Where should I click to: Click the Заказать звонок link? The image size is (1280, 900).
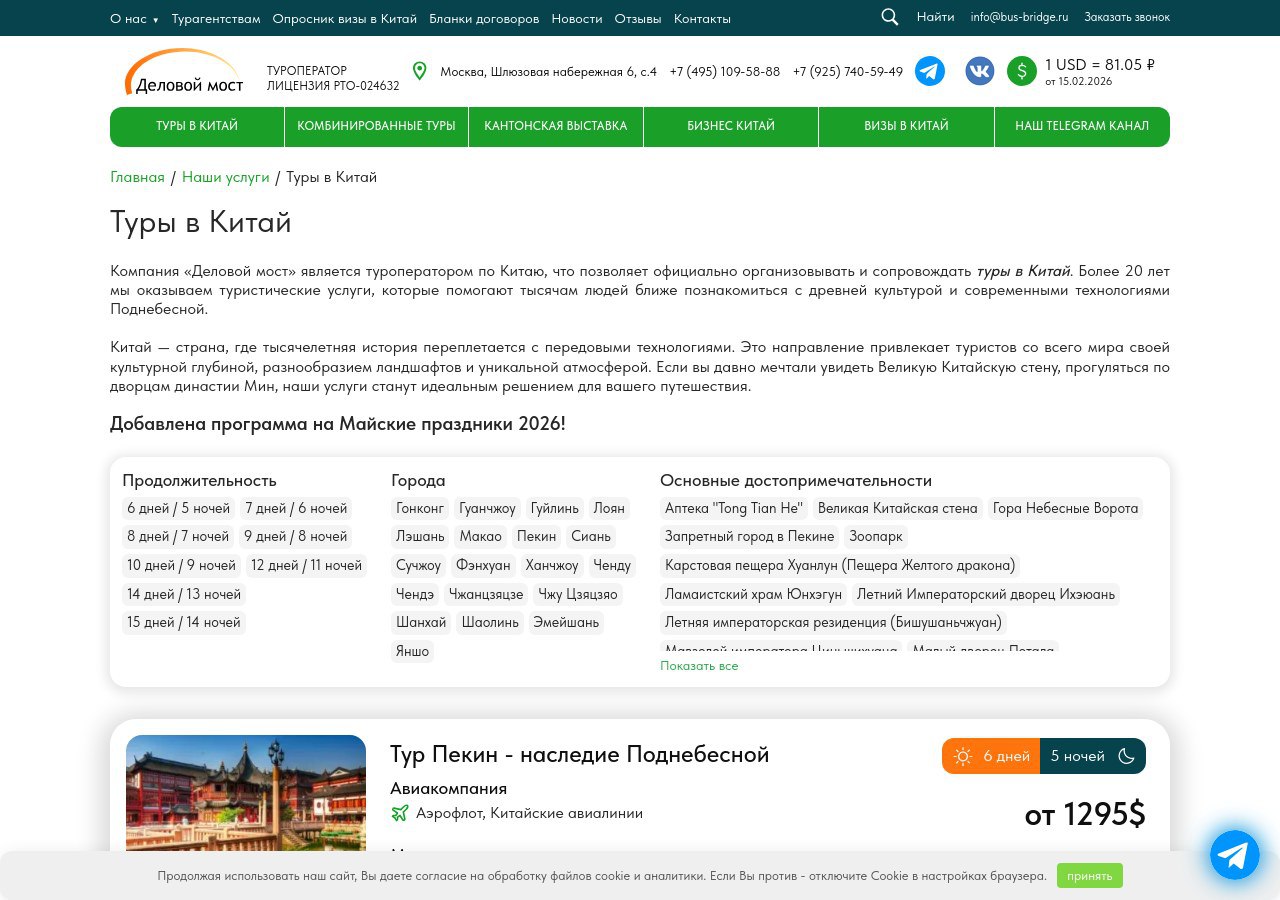coord(1126,17)
